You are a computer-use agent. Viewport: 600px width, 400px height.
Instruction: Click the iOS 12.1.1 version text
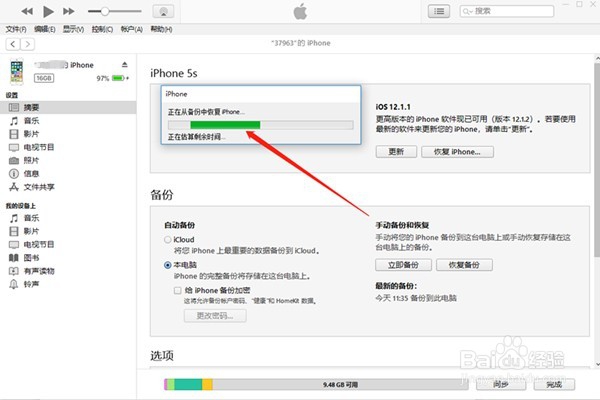pyautogui.click(x=393, y=107)
